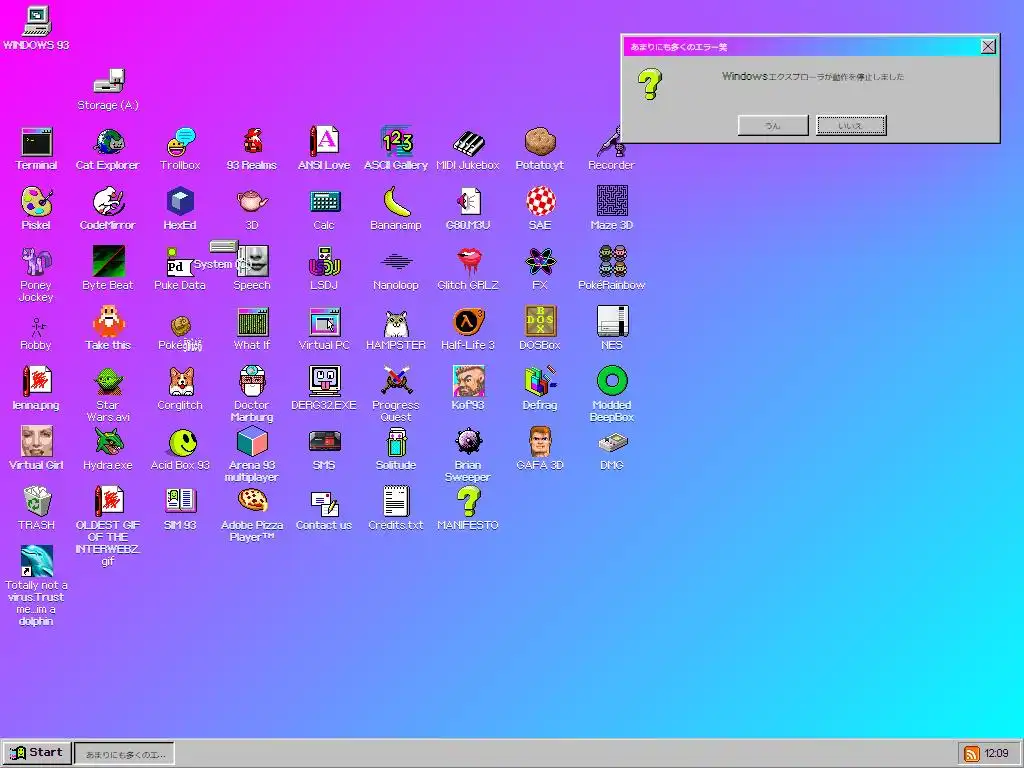This screenshot has height=768, width=1024.
Task: Launch the Solitude icon
Action: 396,443
